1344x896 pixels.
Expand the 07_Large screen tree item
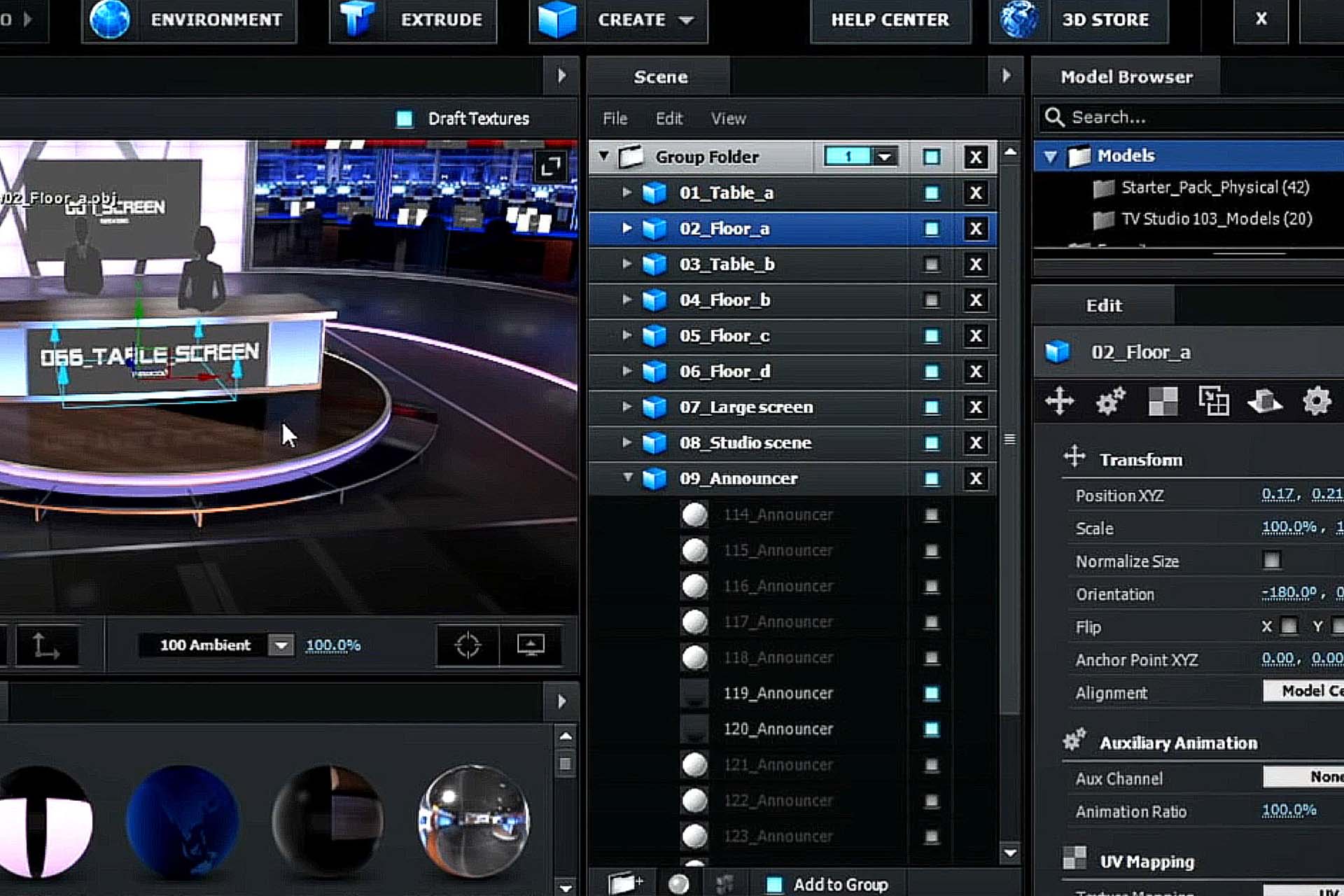tap(626, 407)
